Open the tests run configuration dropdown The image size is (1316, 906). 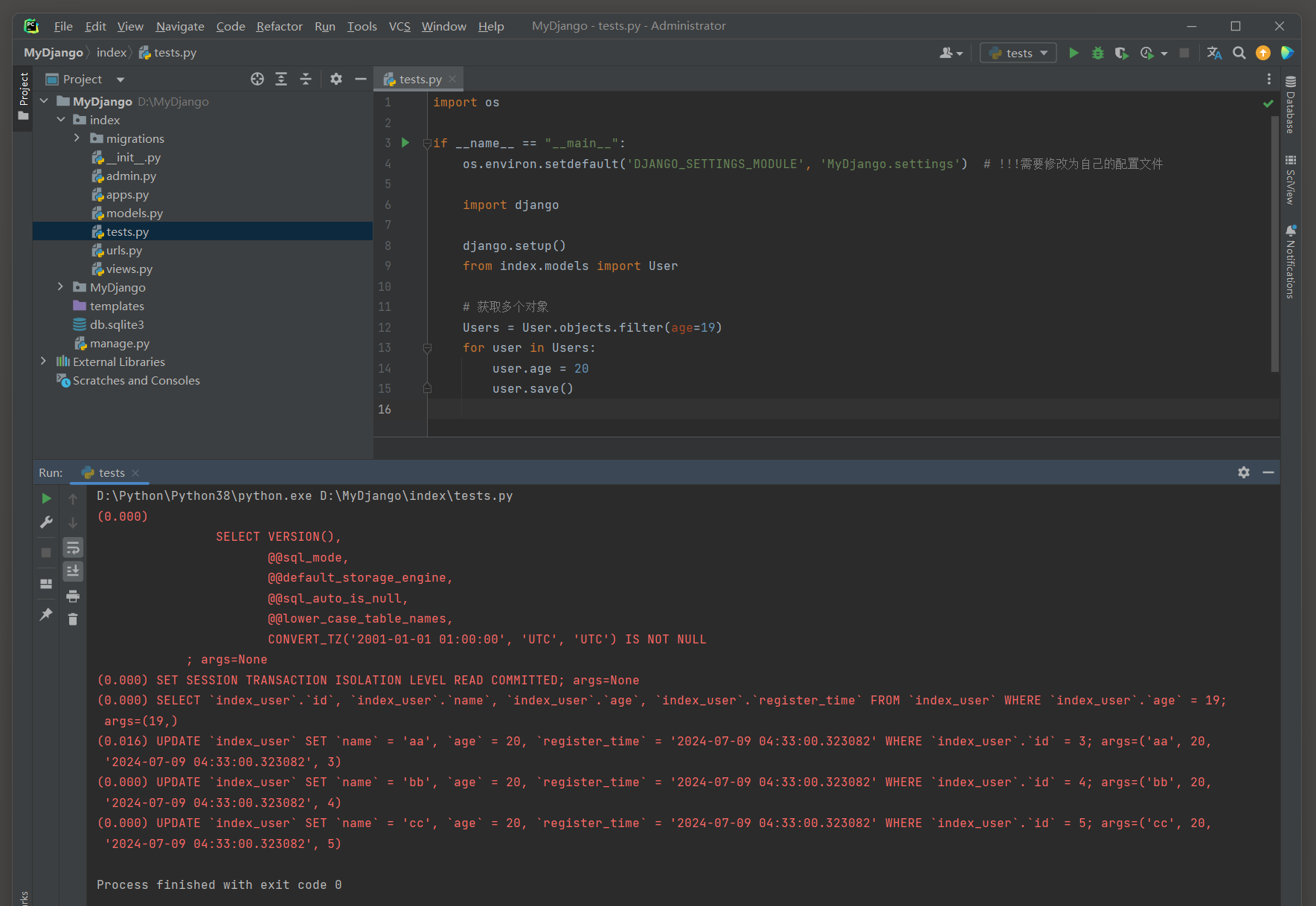pos(1018,53)
